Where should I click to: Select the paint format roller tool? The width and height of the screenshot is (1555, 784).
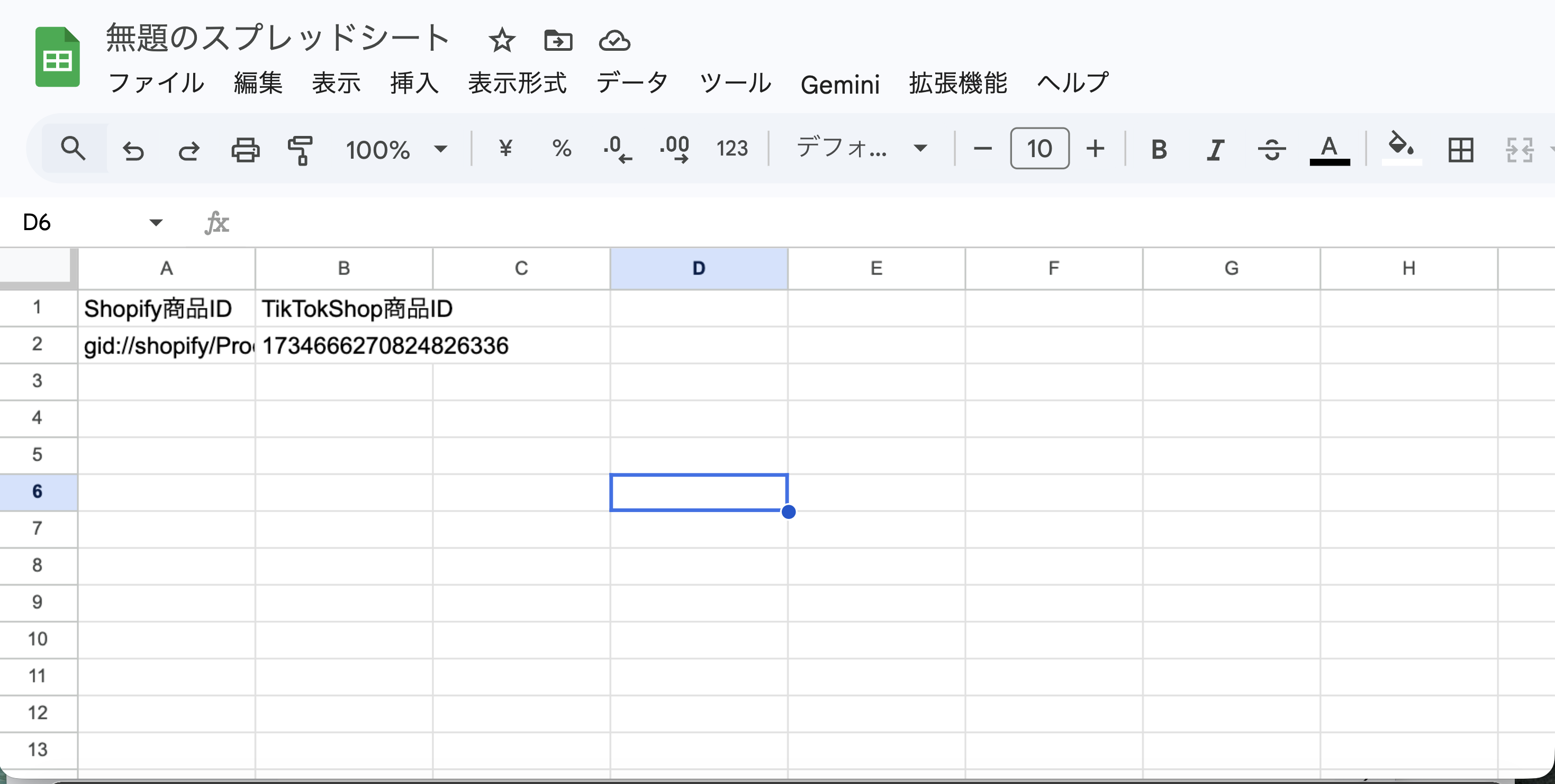click(300, 150)
